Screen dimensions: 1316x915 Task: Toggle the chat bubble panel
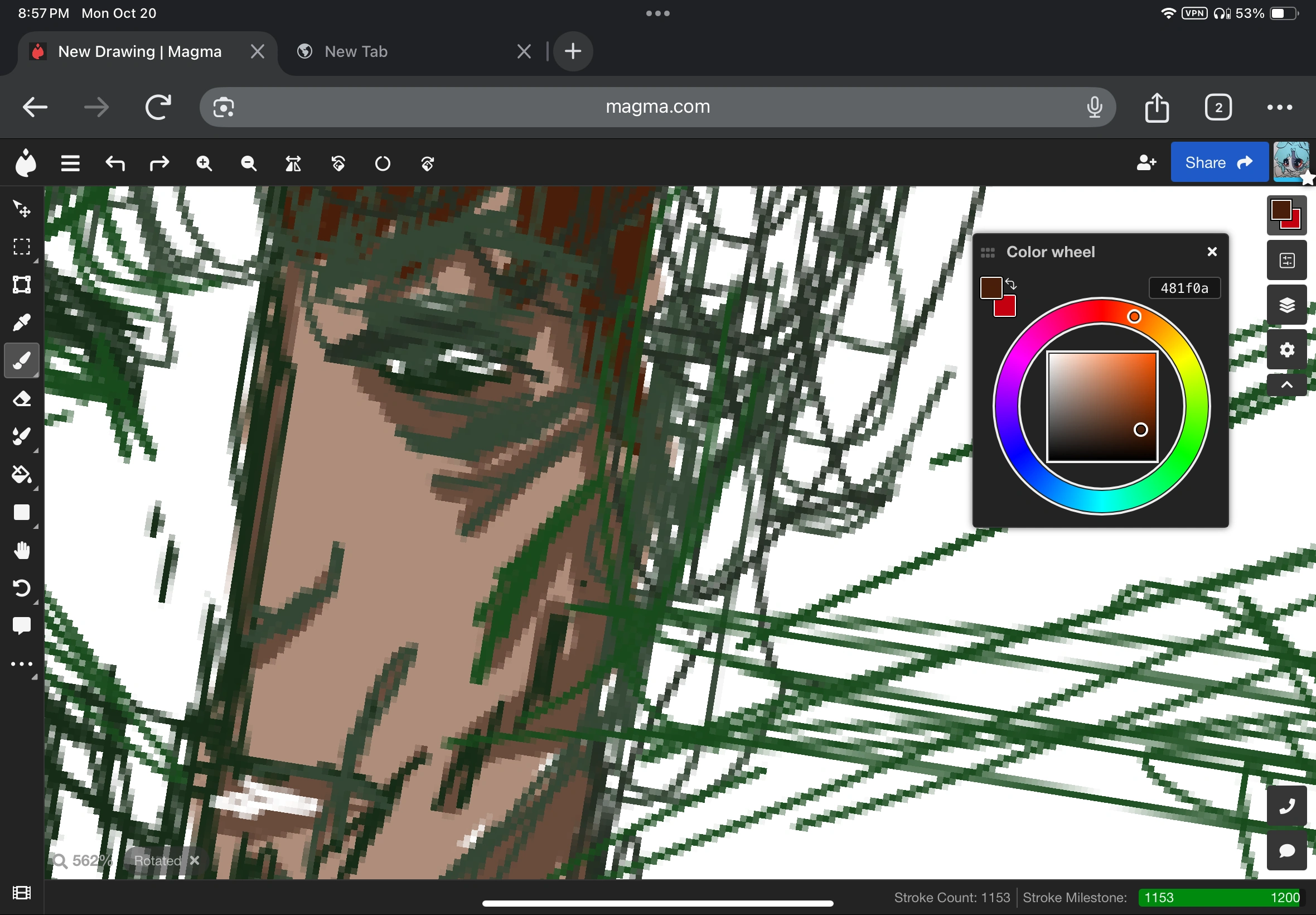pos(1286,850)
